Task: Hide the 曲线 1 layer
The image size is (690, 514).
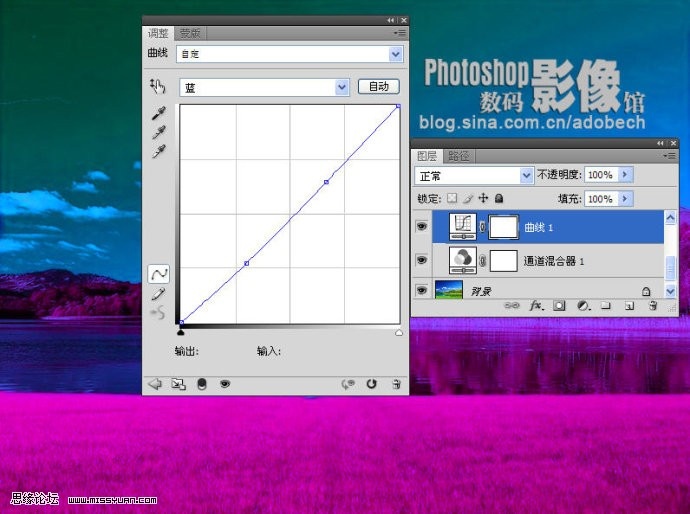Action: [422, 226]
